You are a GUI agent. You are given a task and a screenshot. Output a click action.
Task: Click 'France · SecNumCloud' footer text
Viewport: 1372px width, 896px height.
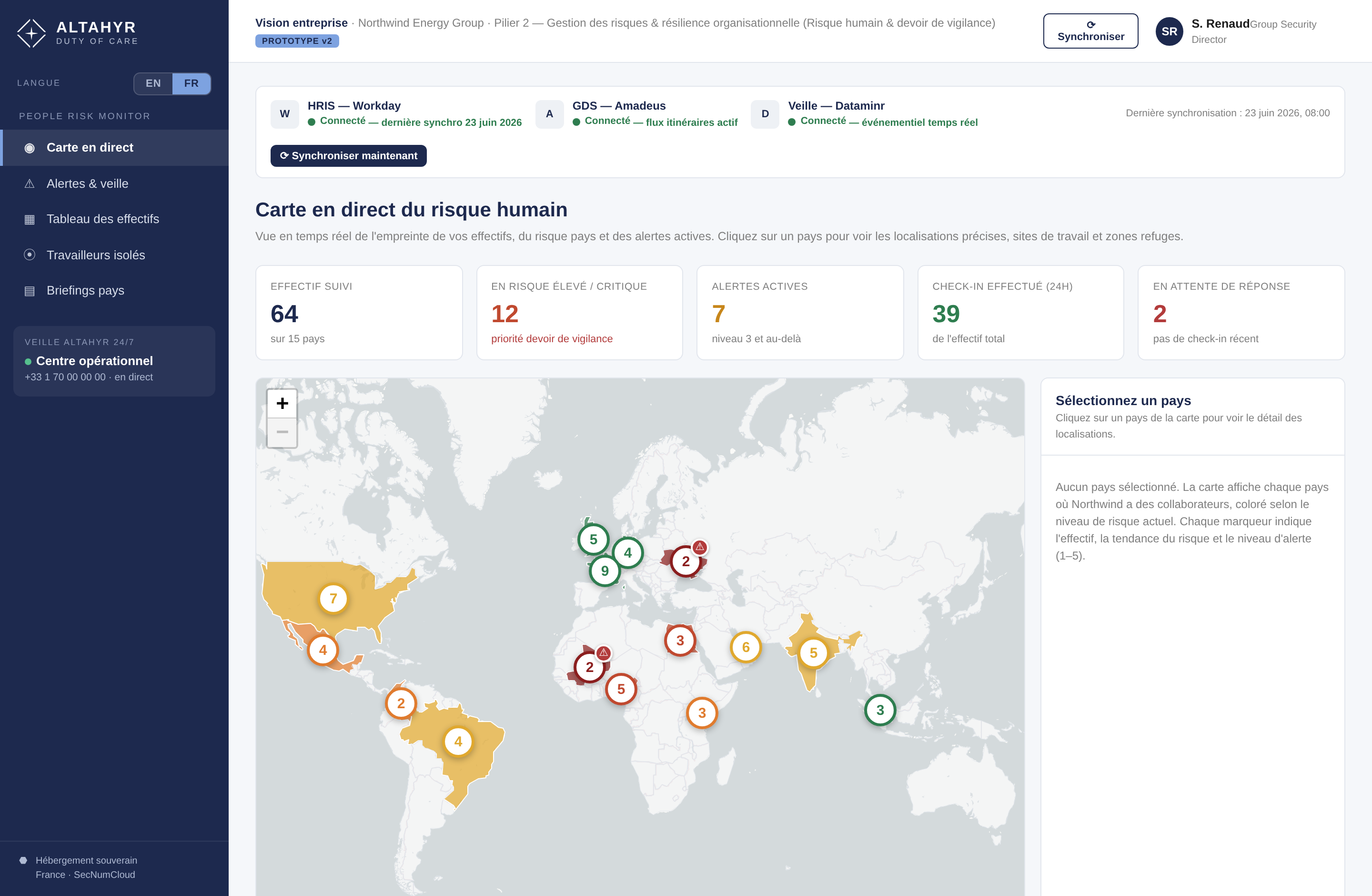tap(85, 875)
